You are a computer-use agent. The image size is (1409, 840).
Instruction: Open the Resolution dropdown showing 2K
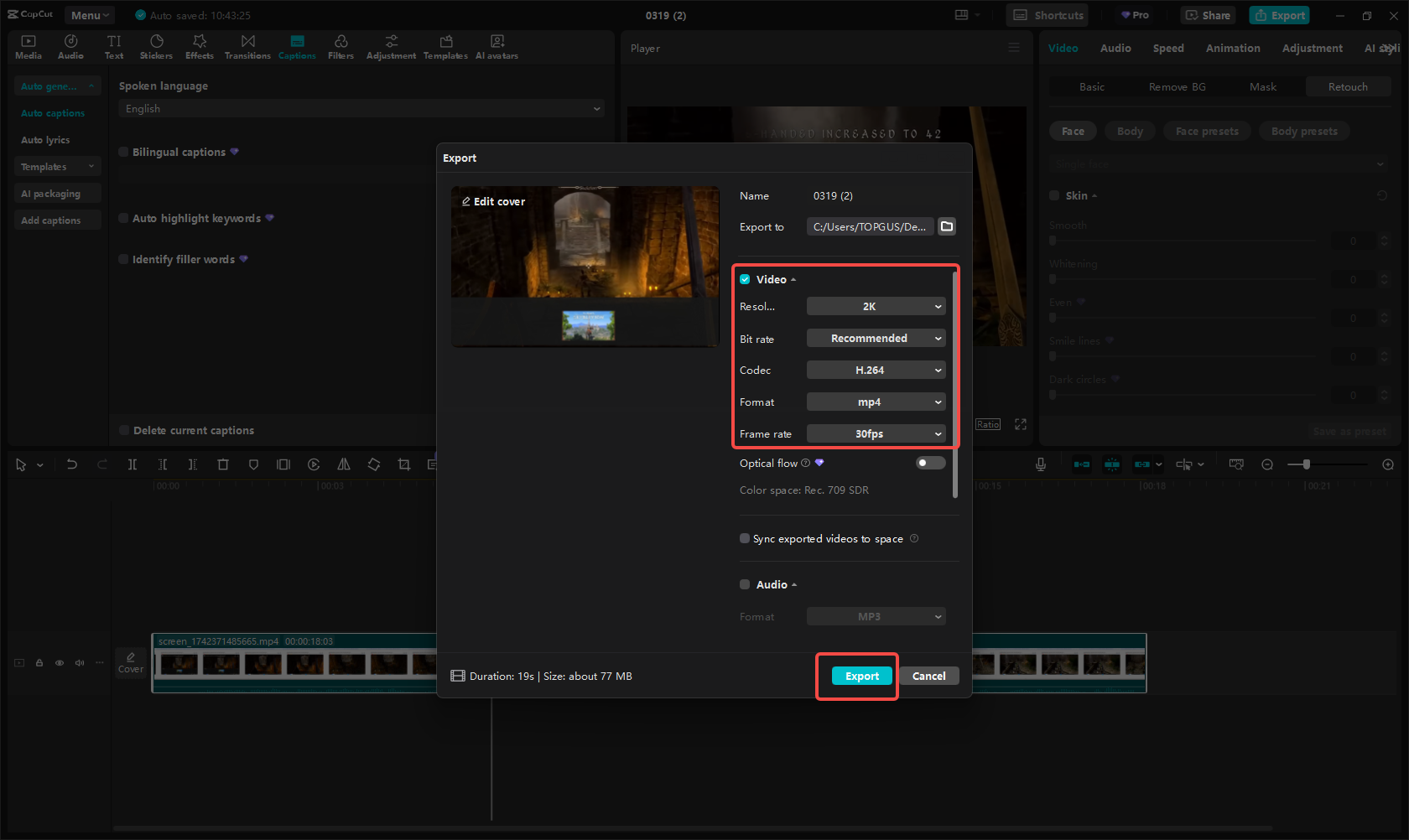(x=876, y=307)
